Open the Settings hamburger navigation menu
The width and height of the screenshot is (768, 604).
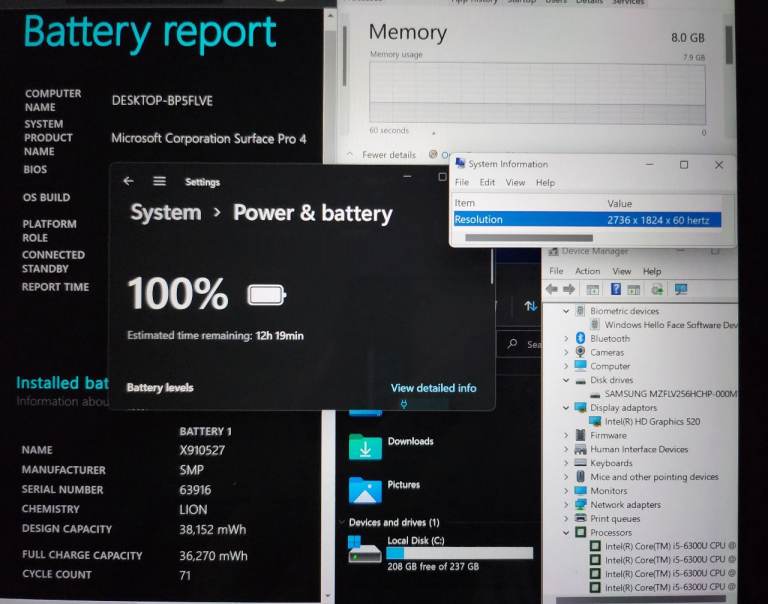tap(159, 181)
